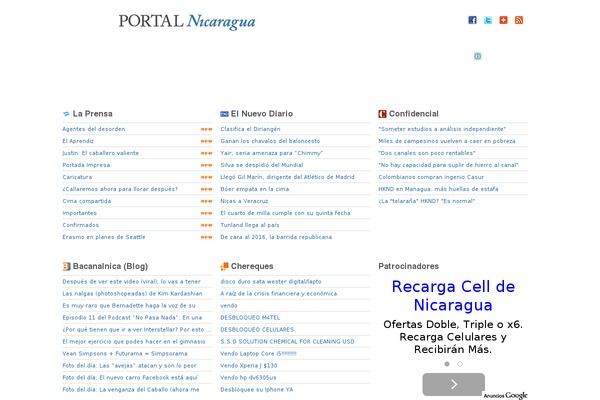600x400 pixels.
Task: Click the Bacanalnica blog icon
Action: pyautogui.click(x=67, y=266)
